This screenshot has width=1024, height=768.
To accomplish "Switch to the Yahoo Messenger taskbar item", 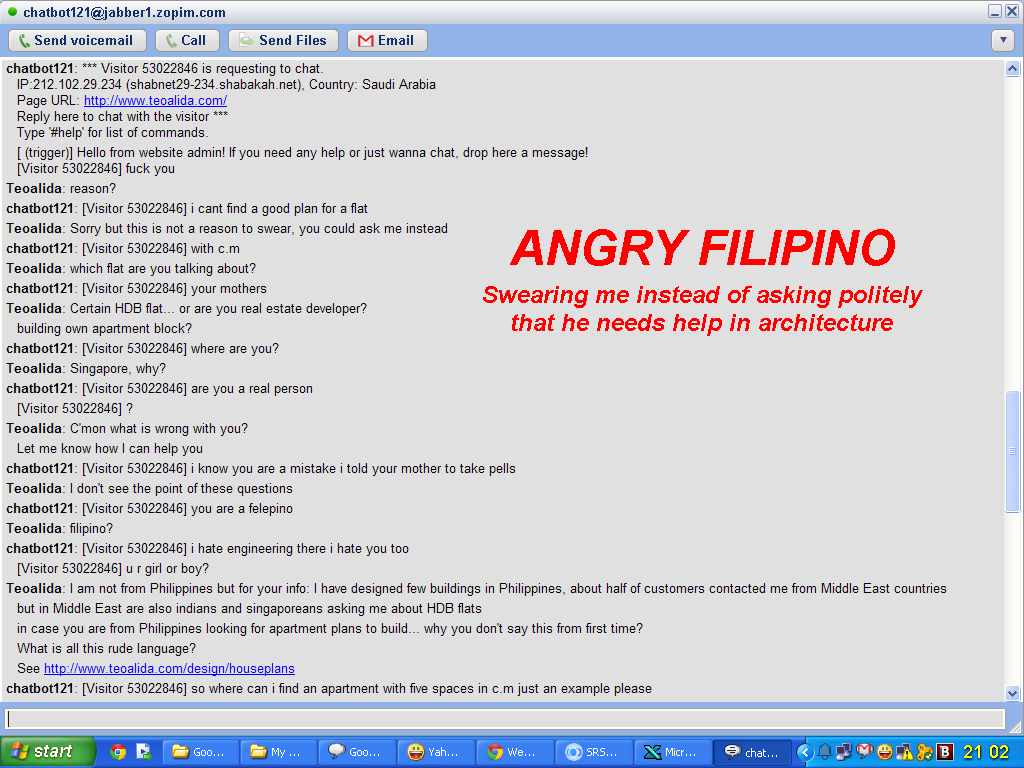I will (x=435, y=752).
